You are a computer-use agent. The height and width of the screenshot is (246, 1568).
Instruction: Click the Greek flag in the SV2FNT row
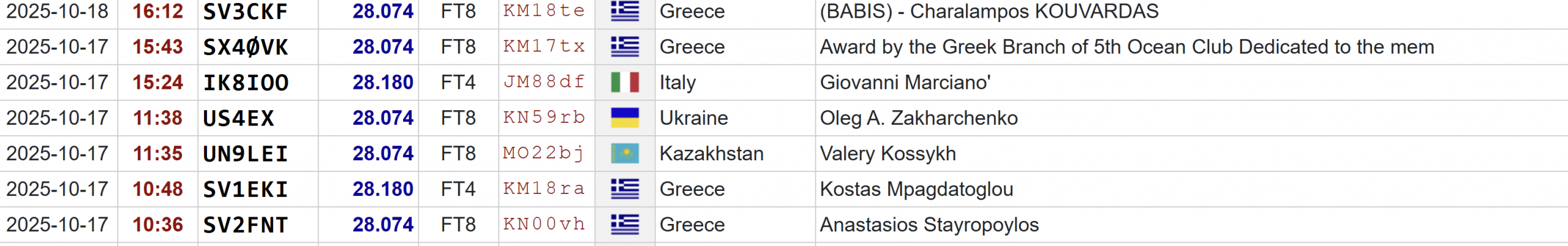click(x=625, y=224)
